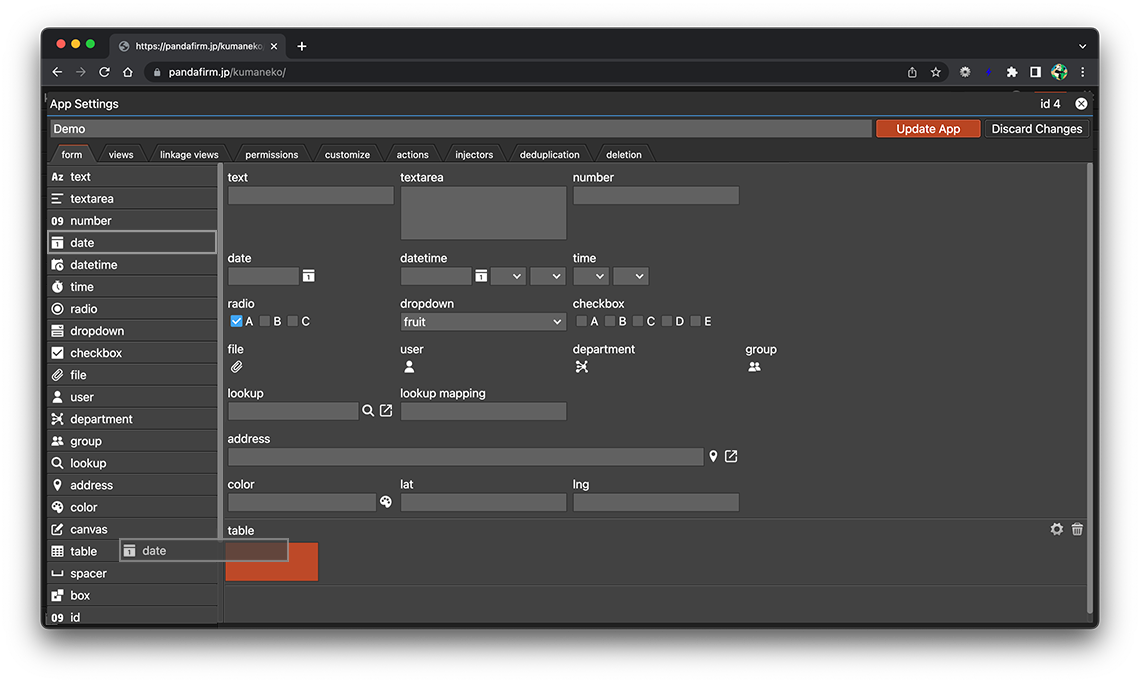Switch to the permissions tab

271,155
